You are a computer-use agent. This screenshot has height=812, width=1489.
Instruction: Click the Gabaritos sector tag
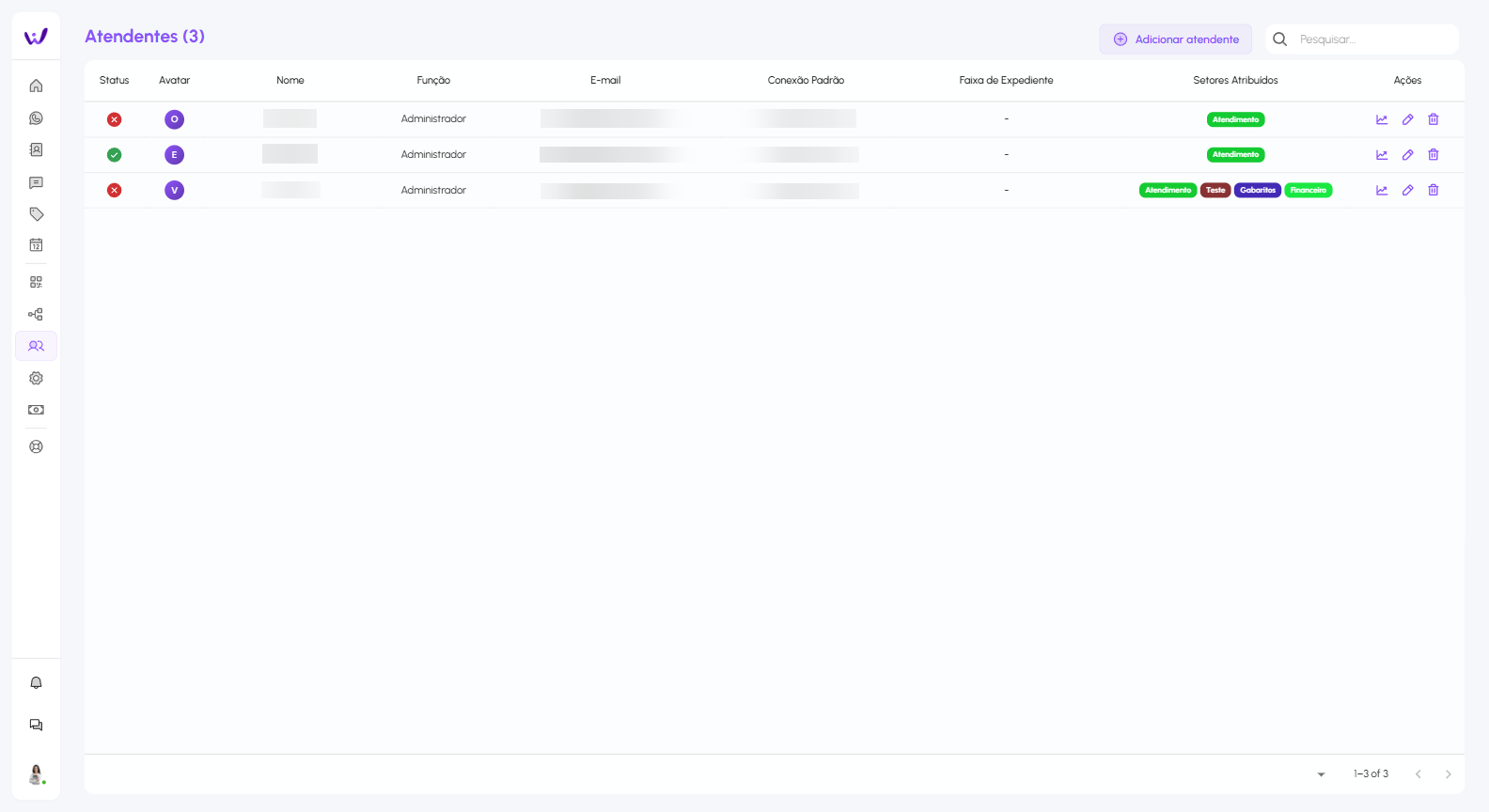1257,191
